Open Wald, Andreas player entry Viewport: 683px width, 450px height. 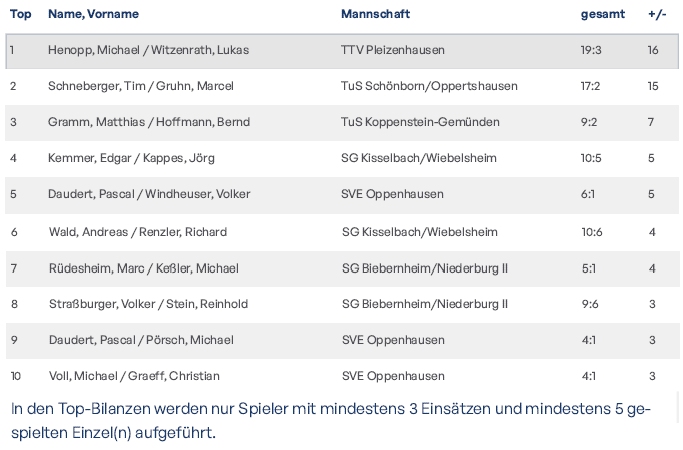coord(87,232)
